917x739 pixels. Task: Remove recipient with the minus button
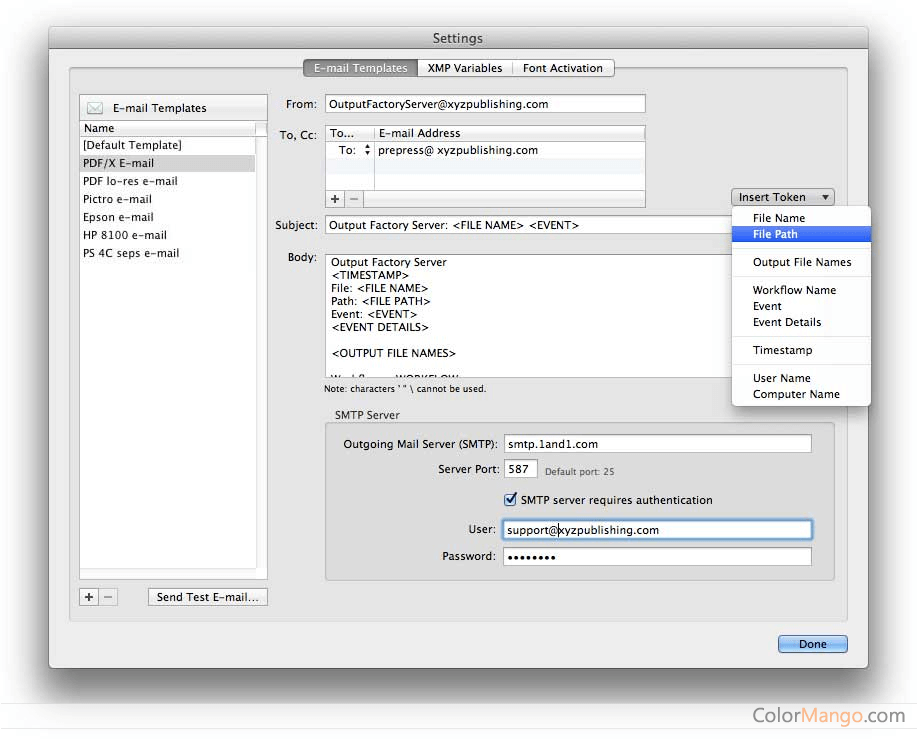click(x=354, y=199)
